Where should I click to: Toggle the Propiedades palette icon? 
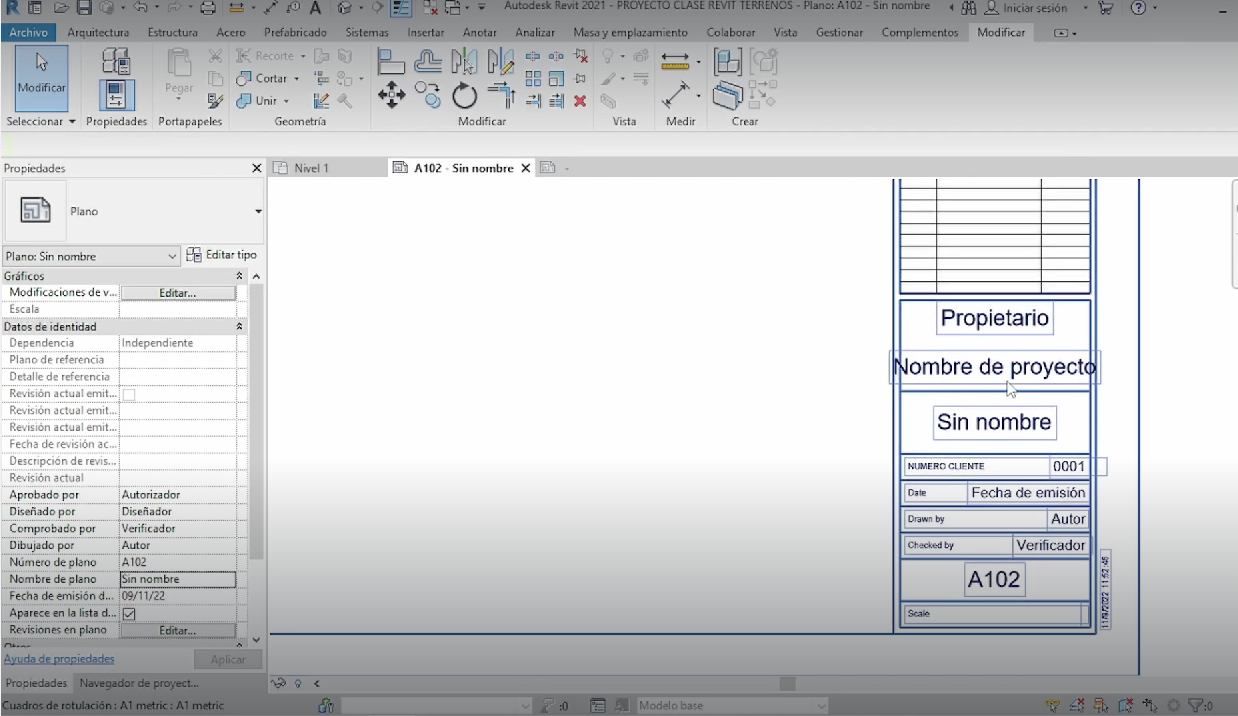[x=116, y=95]
